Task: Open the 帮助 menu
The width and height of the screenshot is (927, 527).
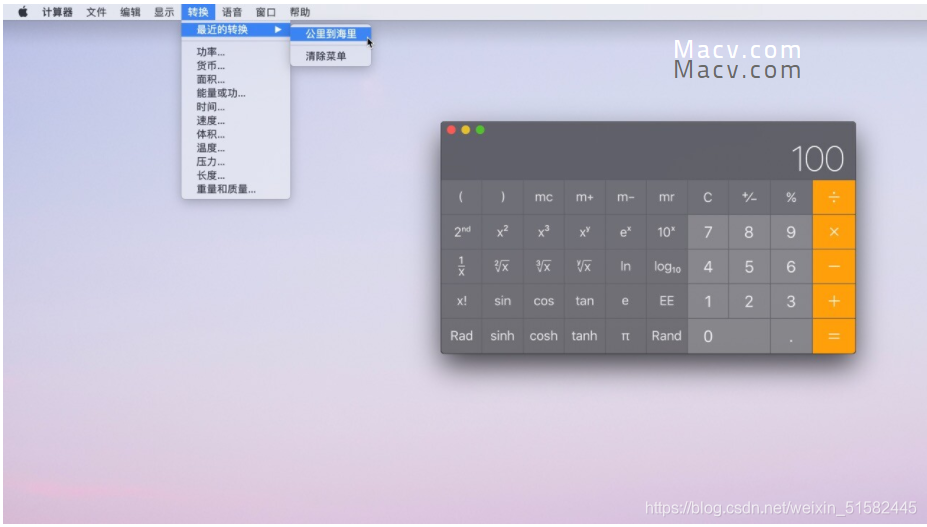Action: [x=300, y=12]
